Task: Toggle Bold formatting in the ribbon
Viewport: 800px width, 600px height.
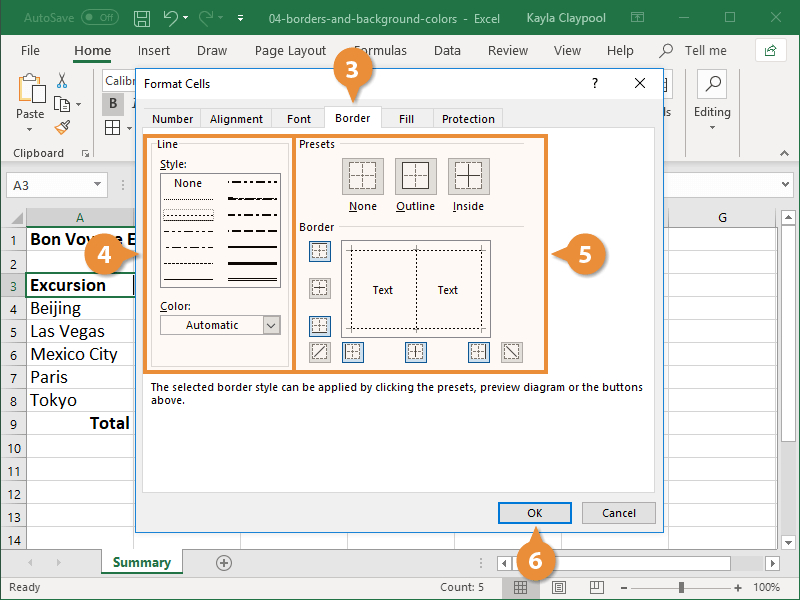Action: tap(113, 103)
